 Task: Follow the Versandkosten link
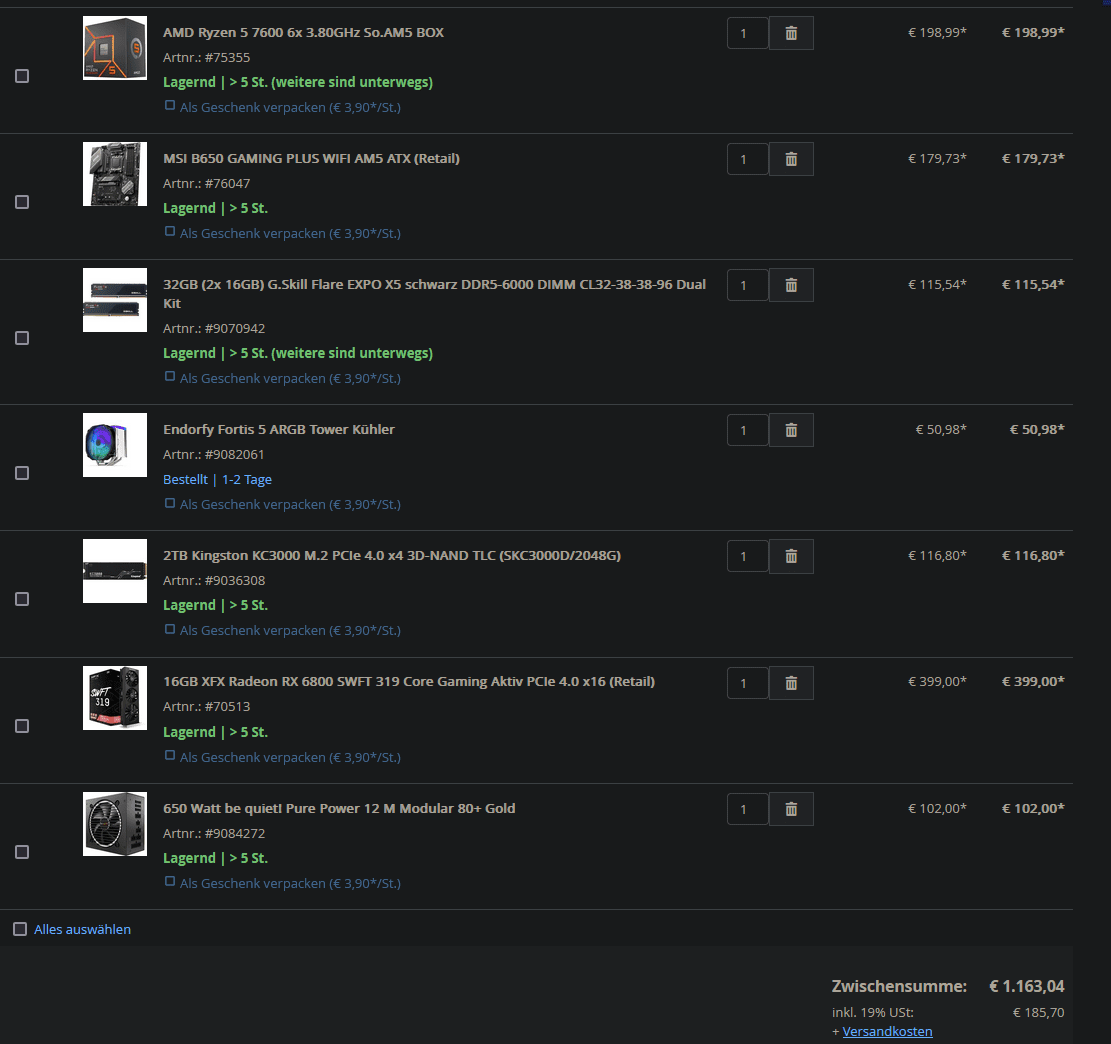887,1032
